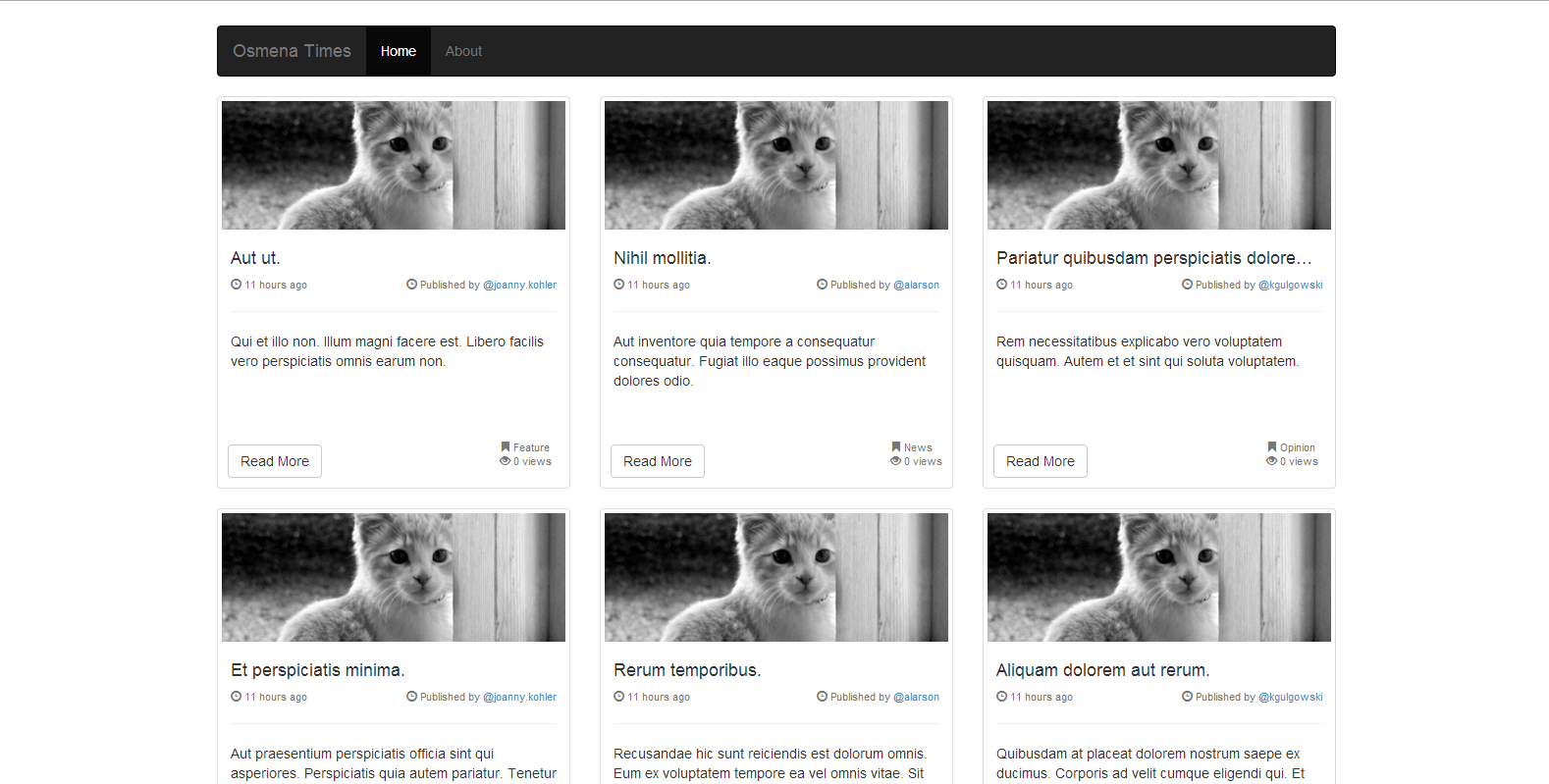Click the Published by icon in Aut ut. card
The width and height of the screenshot is (1549, 784).
pos(412,285)
